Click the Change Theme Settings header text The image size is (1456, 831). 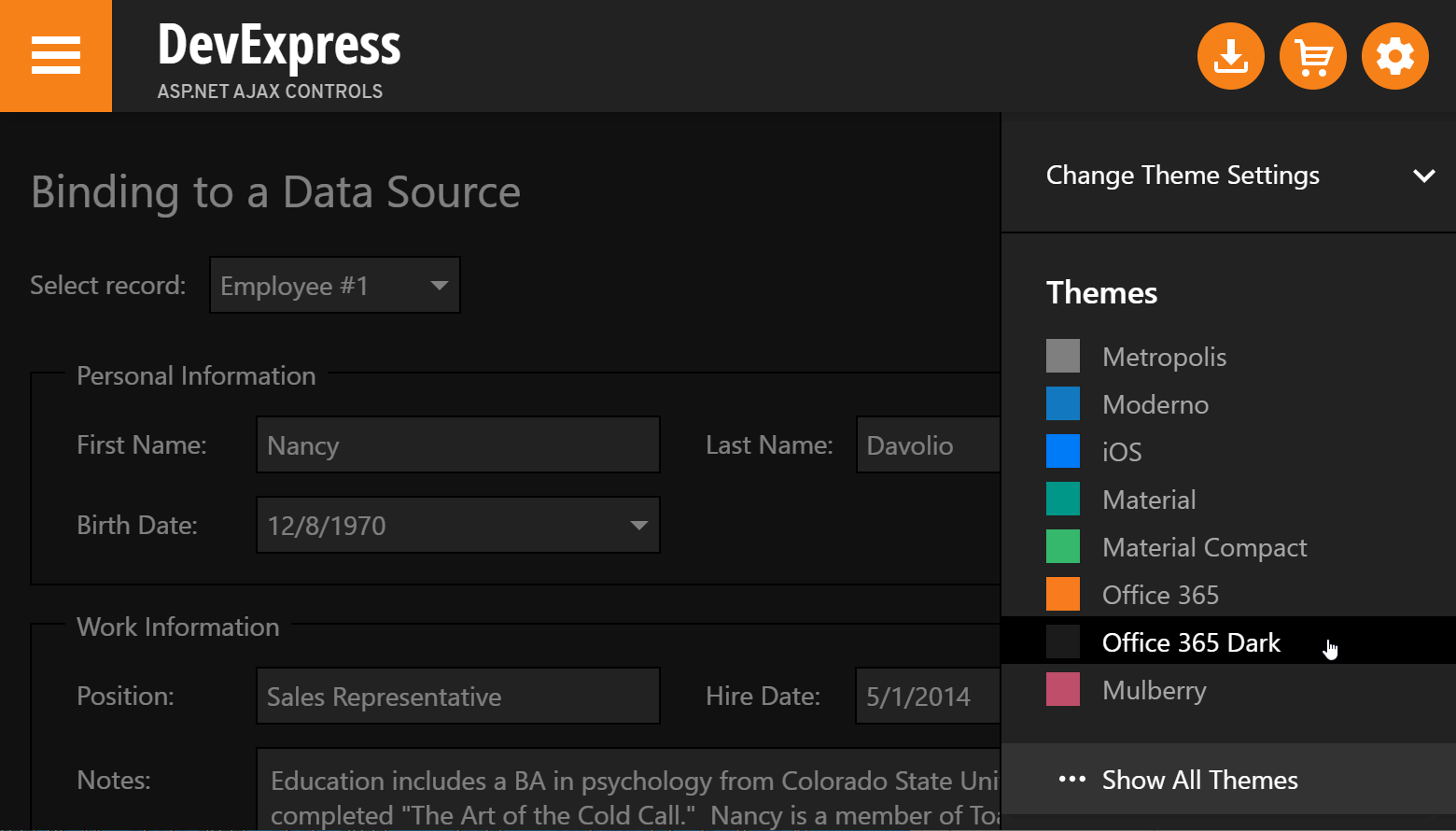(x=1183, y=176)
